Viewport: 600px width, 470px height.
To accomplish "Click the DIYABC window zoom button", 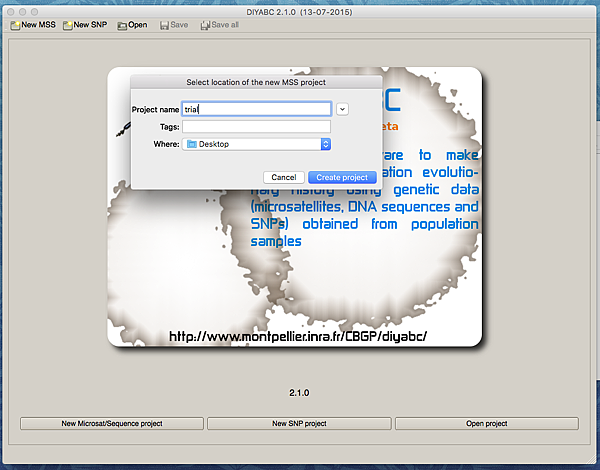I will pyautogui.click(x=34, y=12).
